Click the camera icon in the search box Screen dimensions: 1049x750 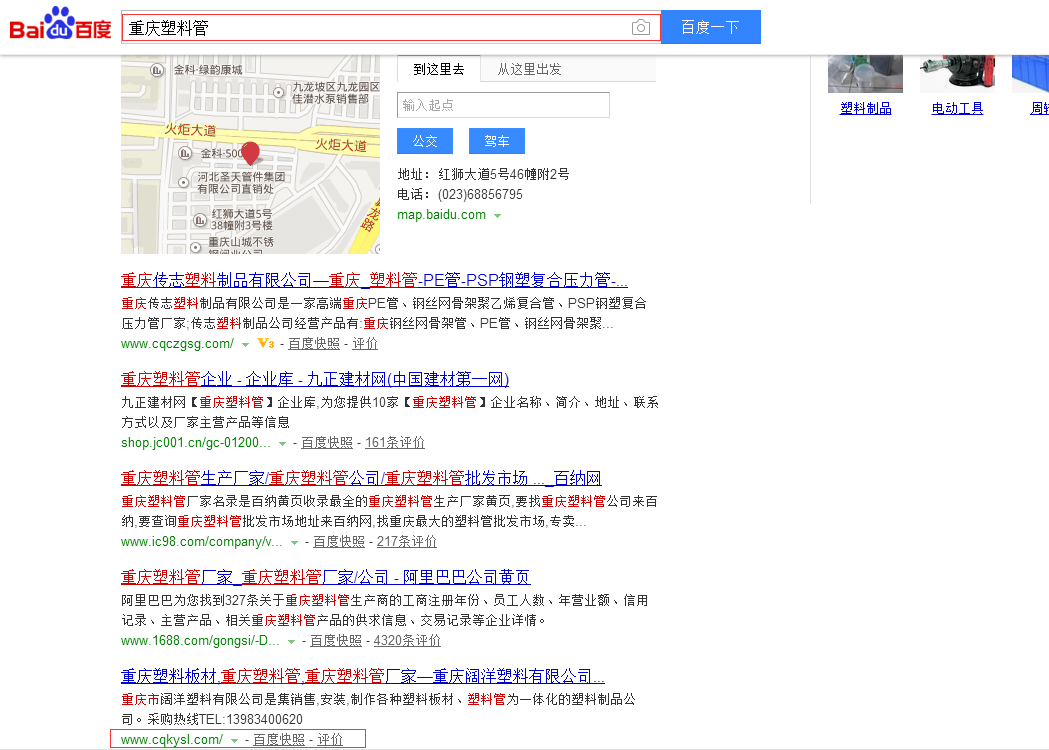tap(640, 27)
